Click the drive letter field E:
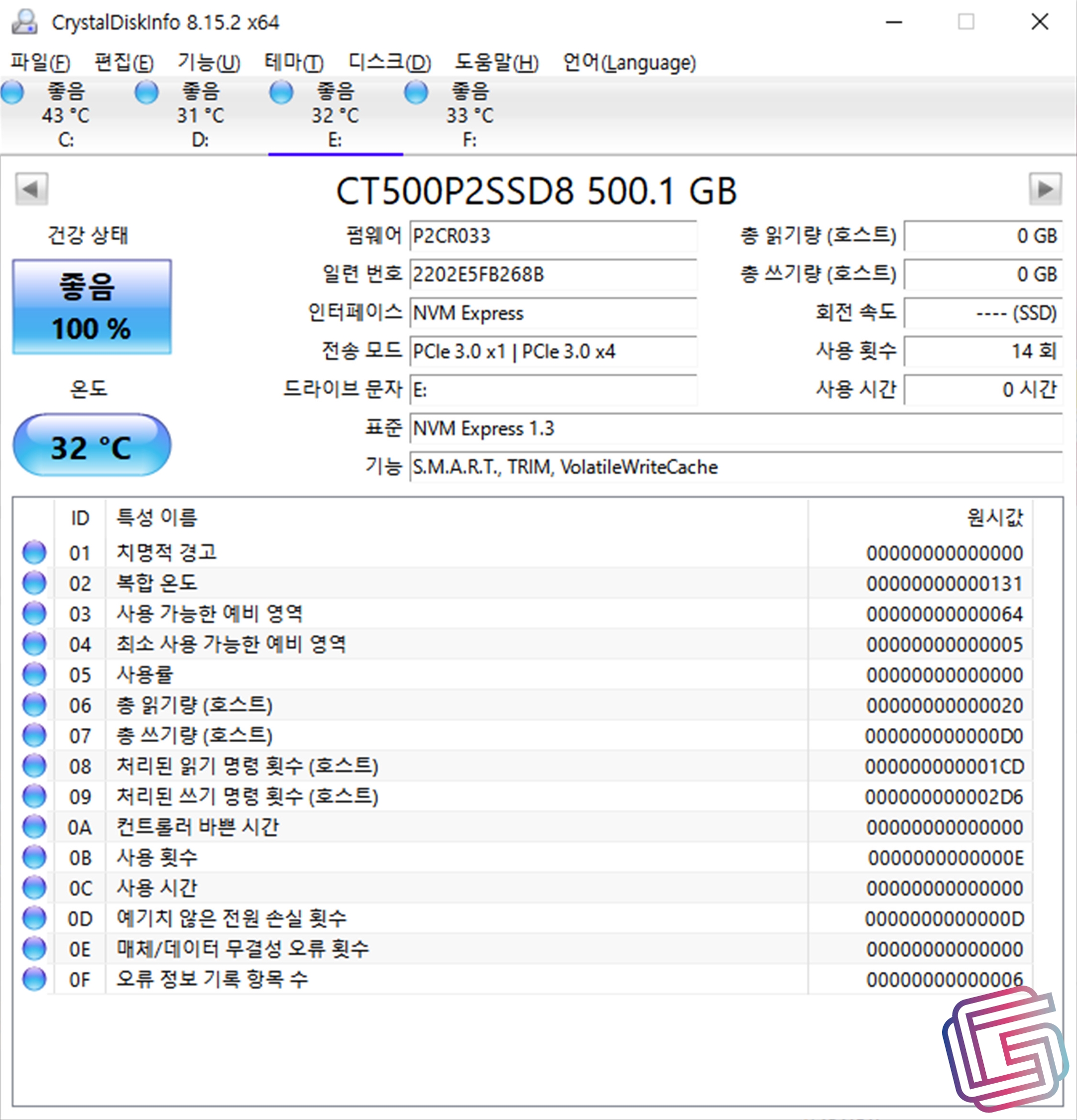1077x1120 pixels. pyautogui.click(x=553, y=390)
